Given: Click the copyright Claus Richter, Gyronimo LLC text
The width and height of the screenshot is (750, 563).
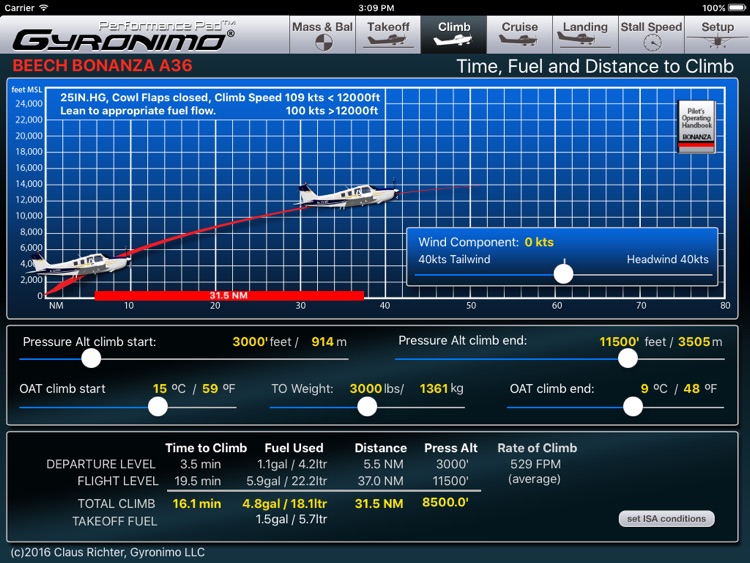Looking at the screenshot, I should pos(108,552).
